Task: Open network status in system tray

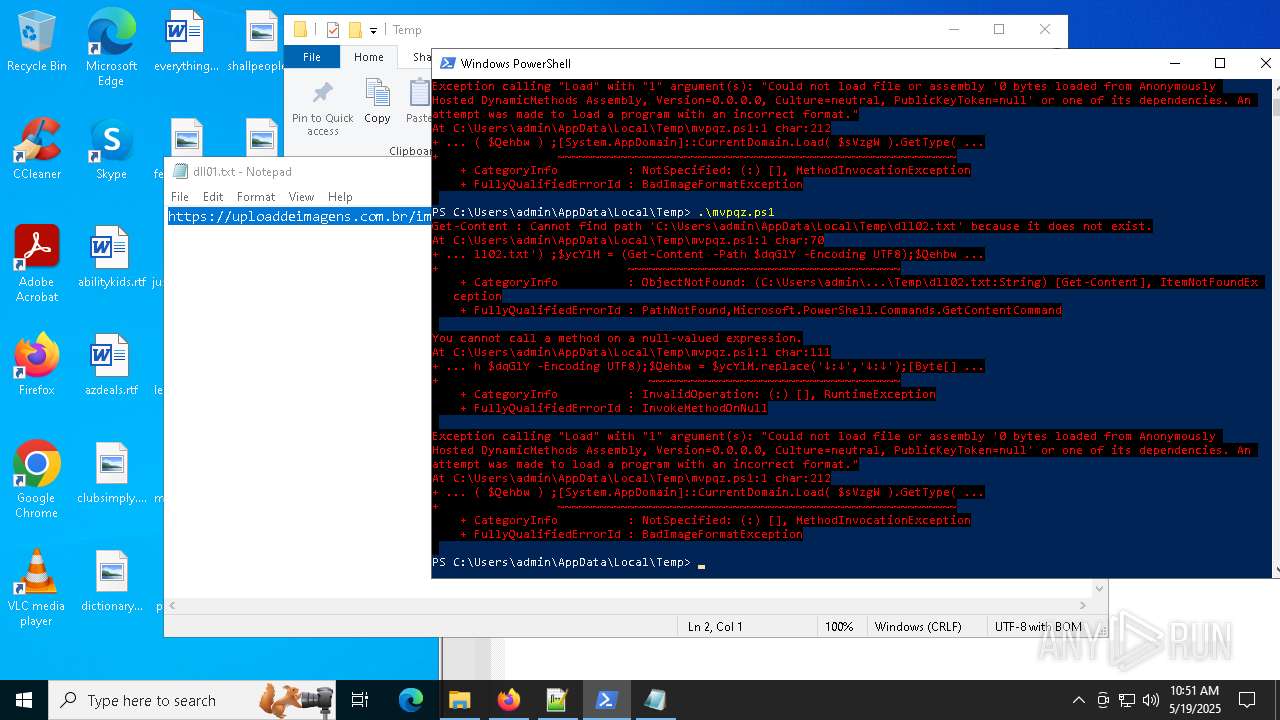Action: [x=1126, y=700]
